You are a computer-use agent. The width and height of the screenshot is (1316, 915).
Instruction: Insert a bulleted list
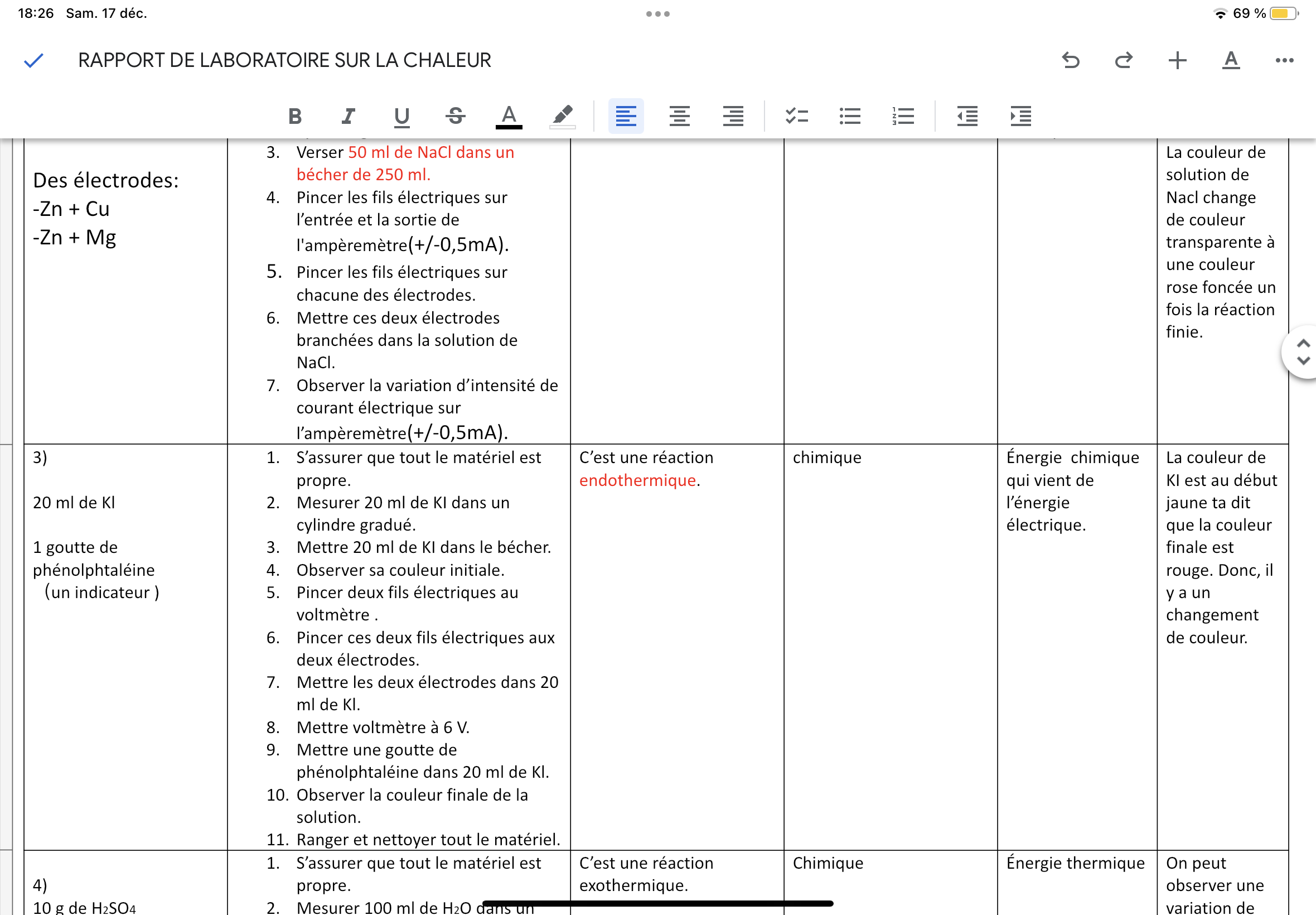click(x=850, y=117)
